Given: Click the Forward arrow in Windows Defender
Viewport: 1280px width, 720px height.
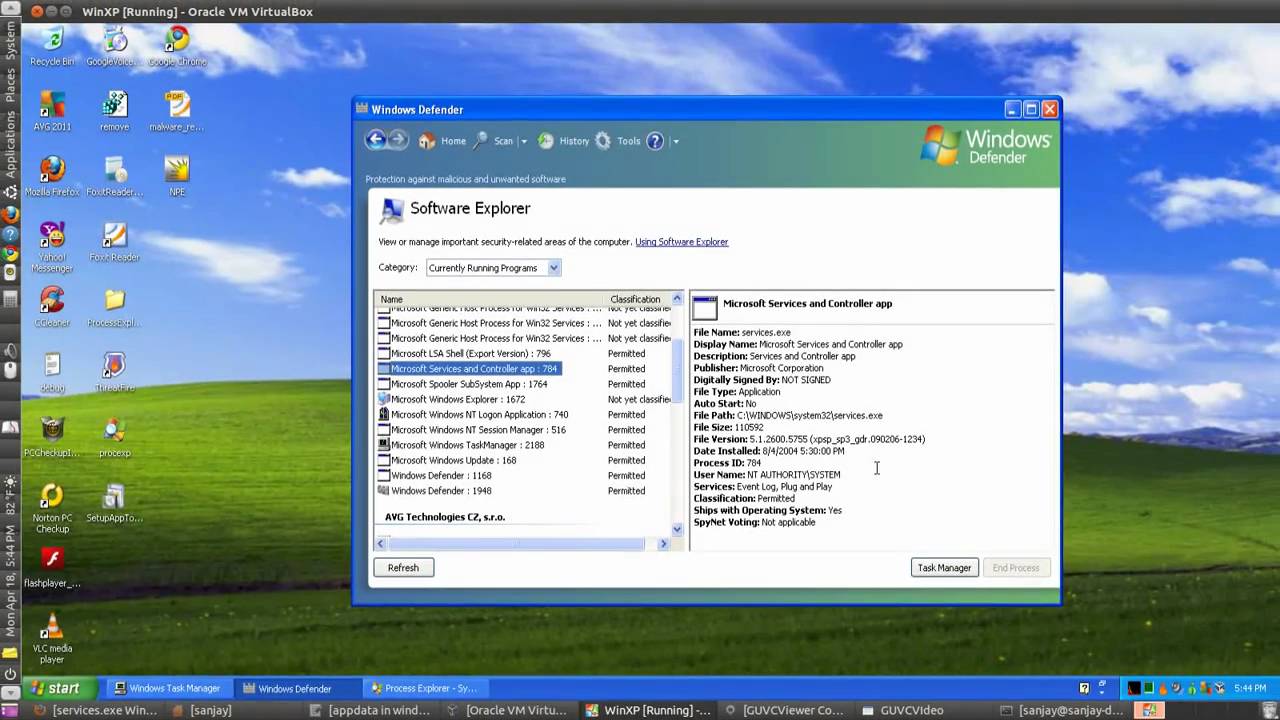Looking at the screenshot, I should tap(398, 141).
